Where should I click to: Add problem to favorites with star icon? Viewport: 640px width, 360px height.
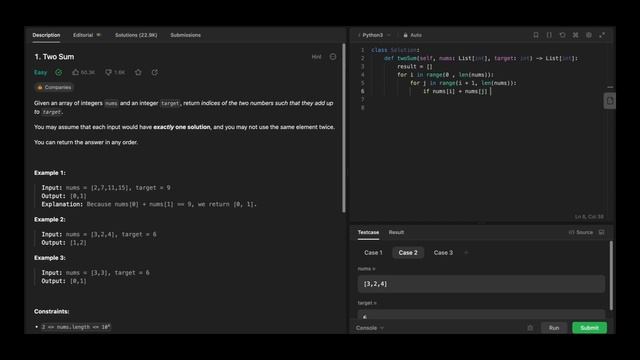(138, 72)
